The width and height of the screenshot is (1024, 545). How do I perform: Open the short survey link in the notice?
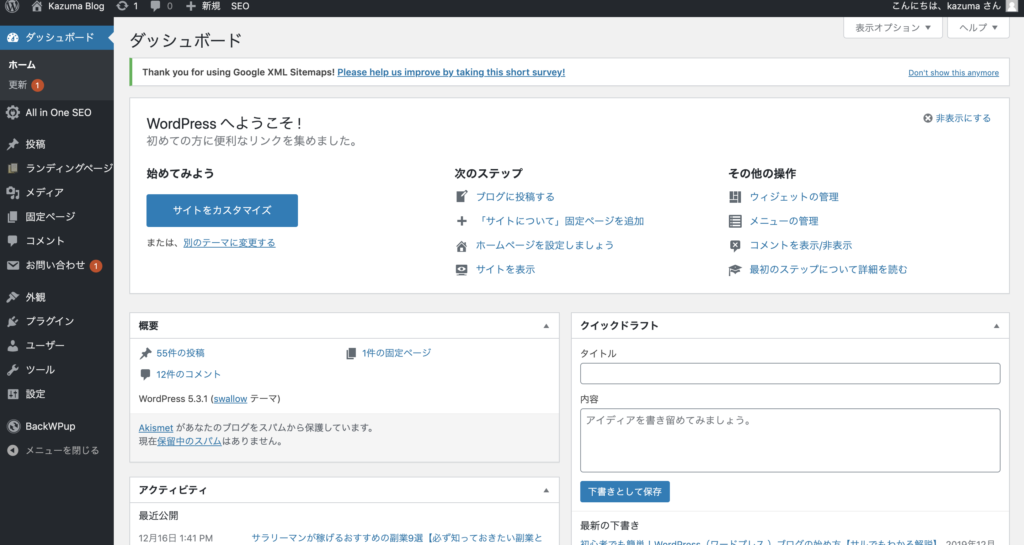[451, 72]
